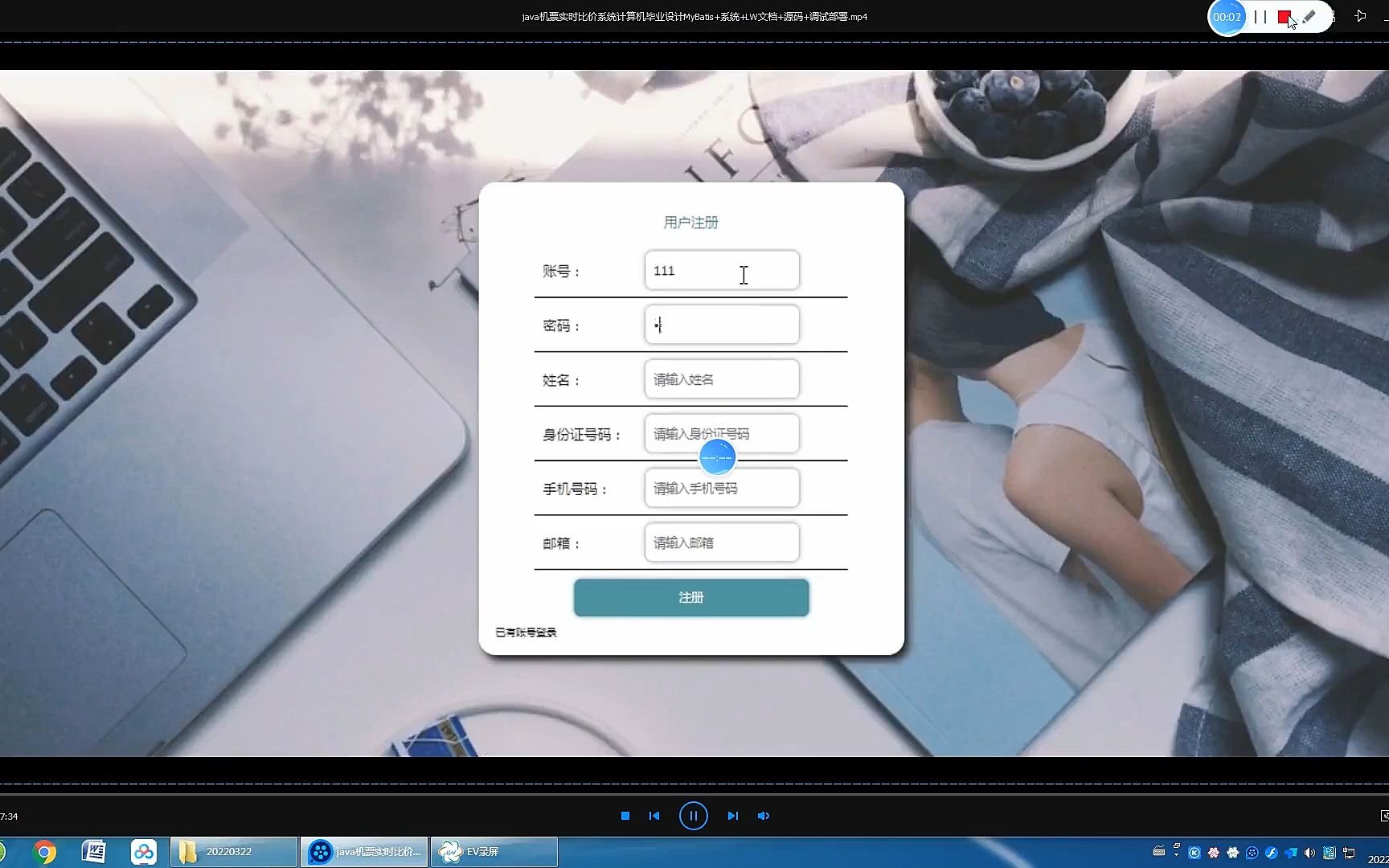The image size is (1389, 868).
Task: Open the tray keyboard input icon
Action: [x=1159, y=851]
